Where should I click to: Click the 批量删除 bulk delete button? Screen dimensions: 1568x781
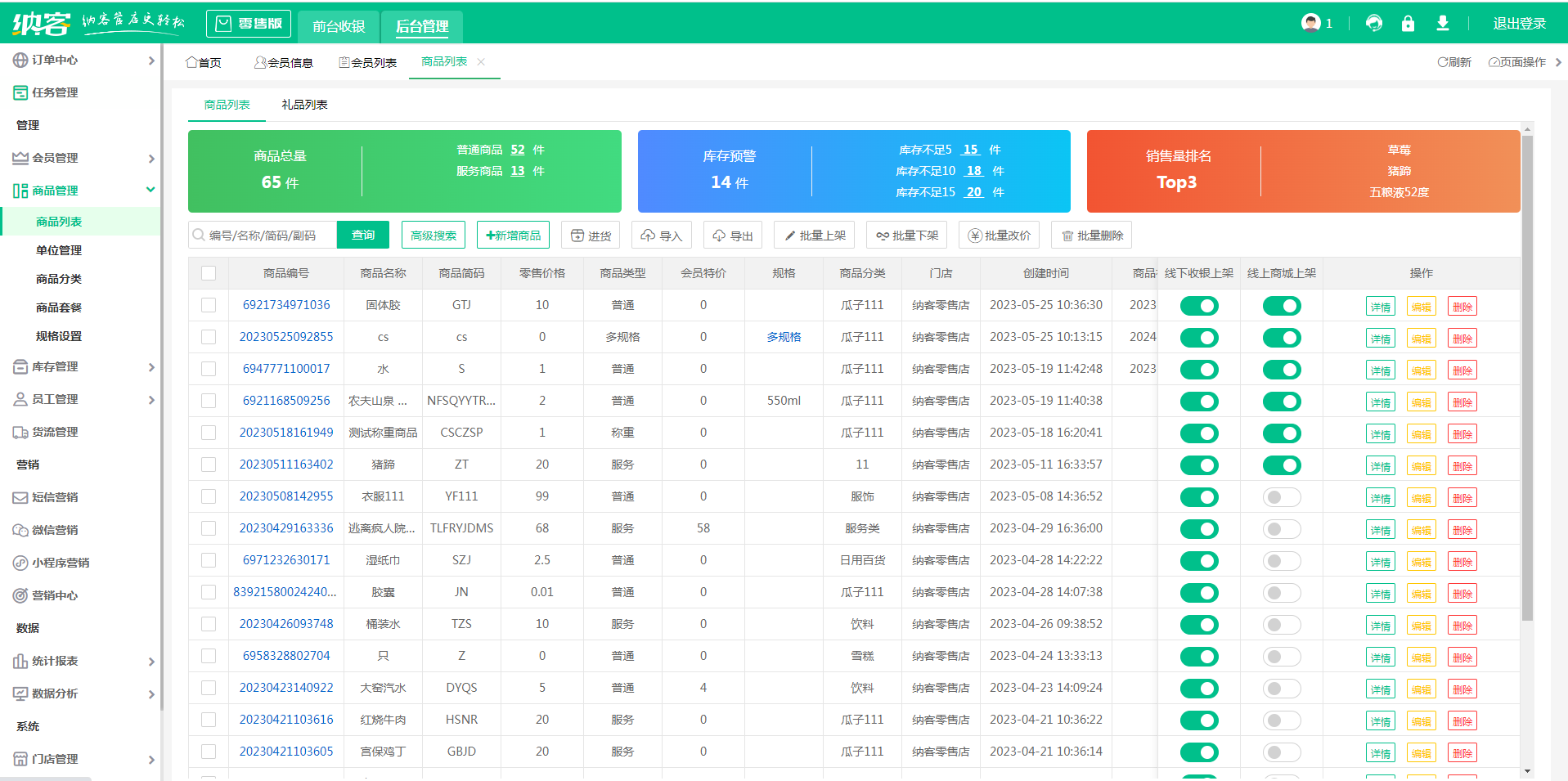click(1091, 236)
